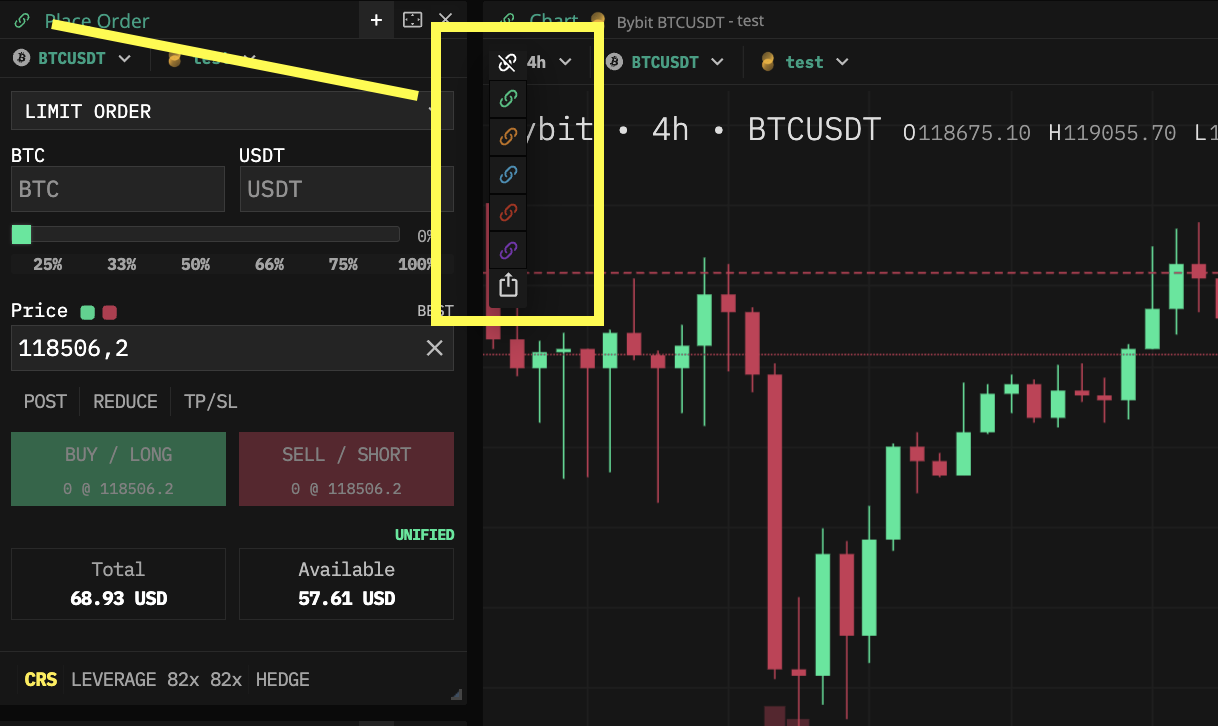Click the SELL / SHORT button

346,469
